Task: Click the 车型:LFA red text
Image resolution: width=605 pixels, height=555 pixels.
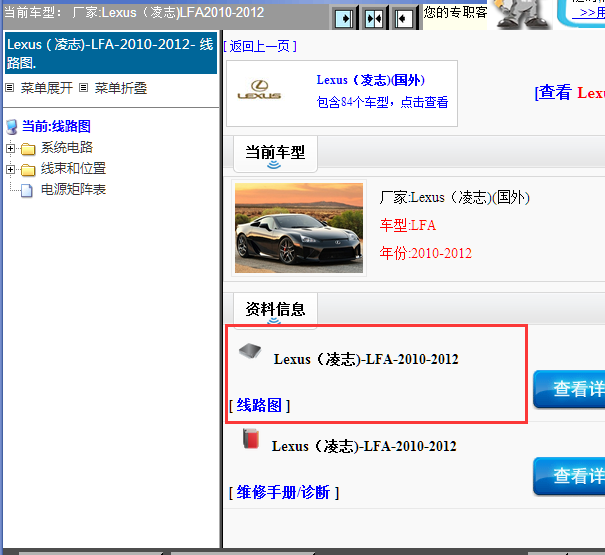Action: [x=408, y=225]
